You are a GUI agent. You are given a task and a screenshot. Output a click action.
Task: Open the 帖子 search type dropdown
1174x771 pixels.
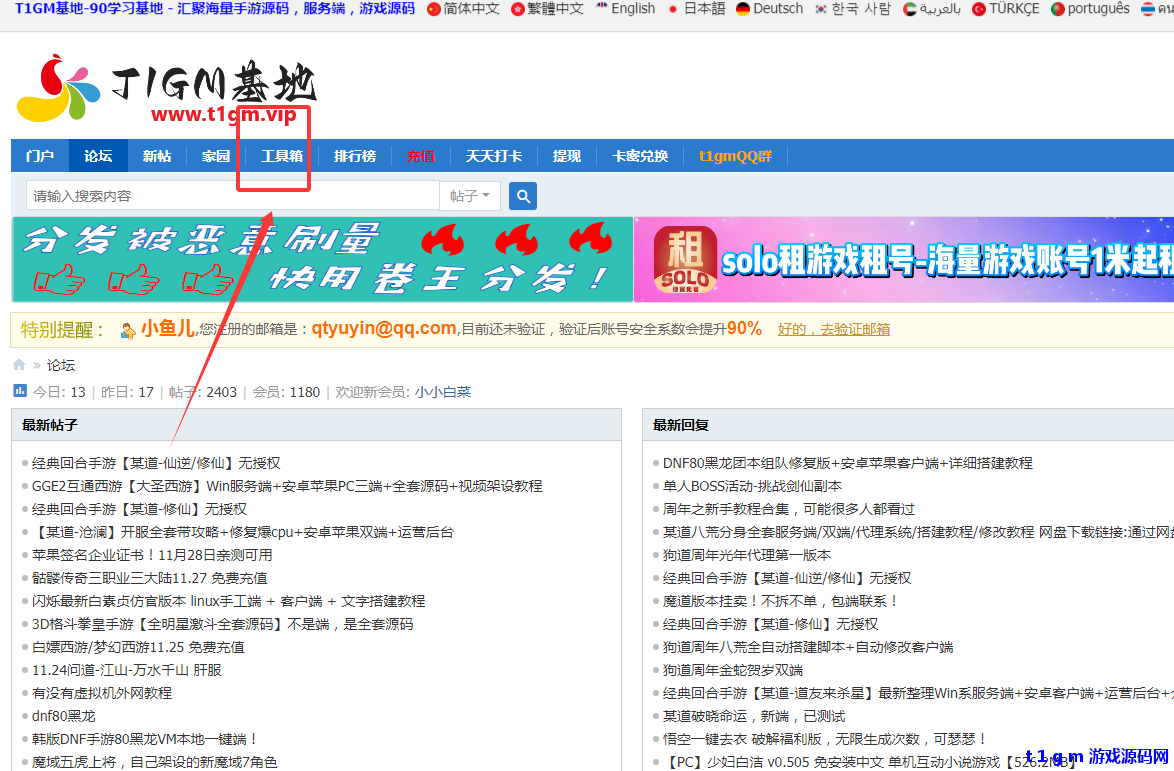point(470,195)
